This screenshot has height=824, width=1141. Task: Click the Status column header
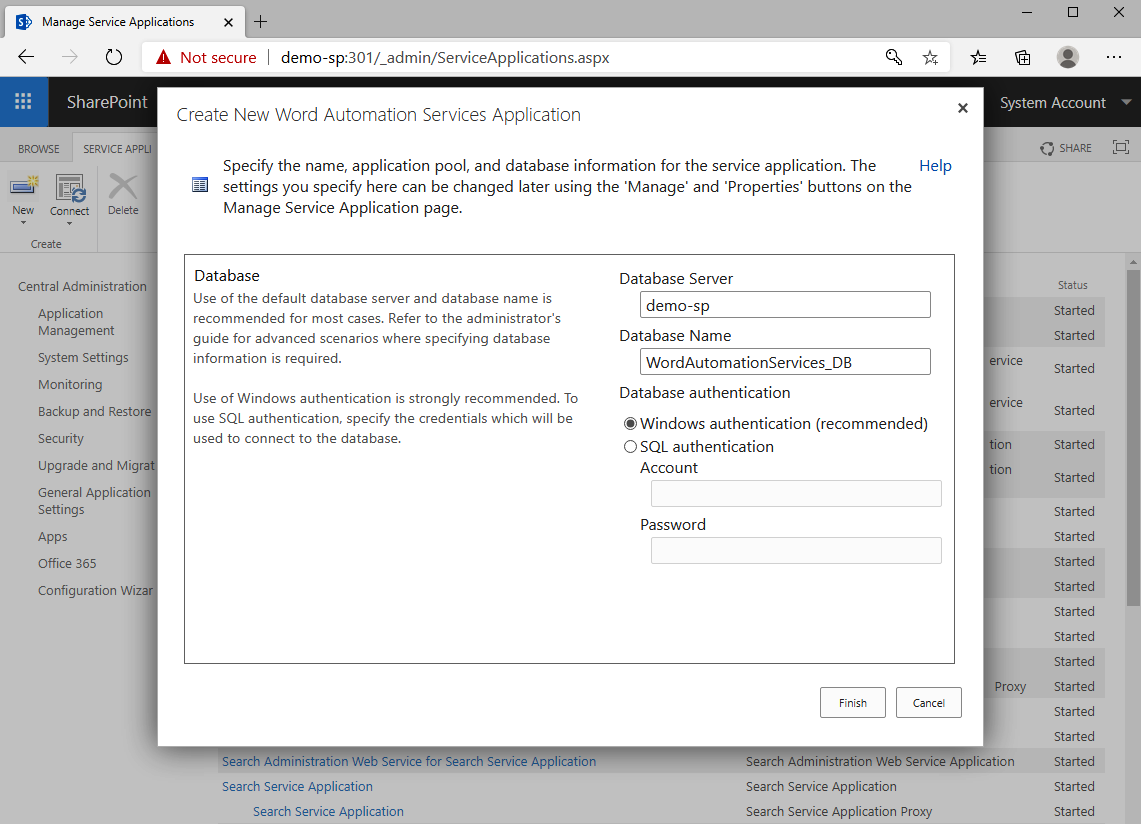(1073, 285)
